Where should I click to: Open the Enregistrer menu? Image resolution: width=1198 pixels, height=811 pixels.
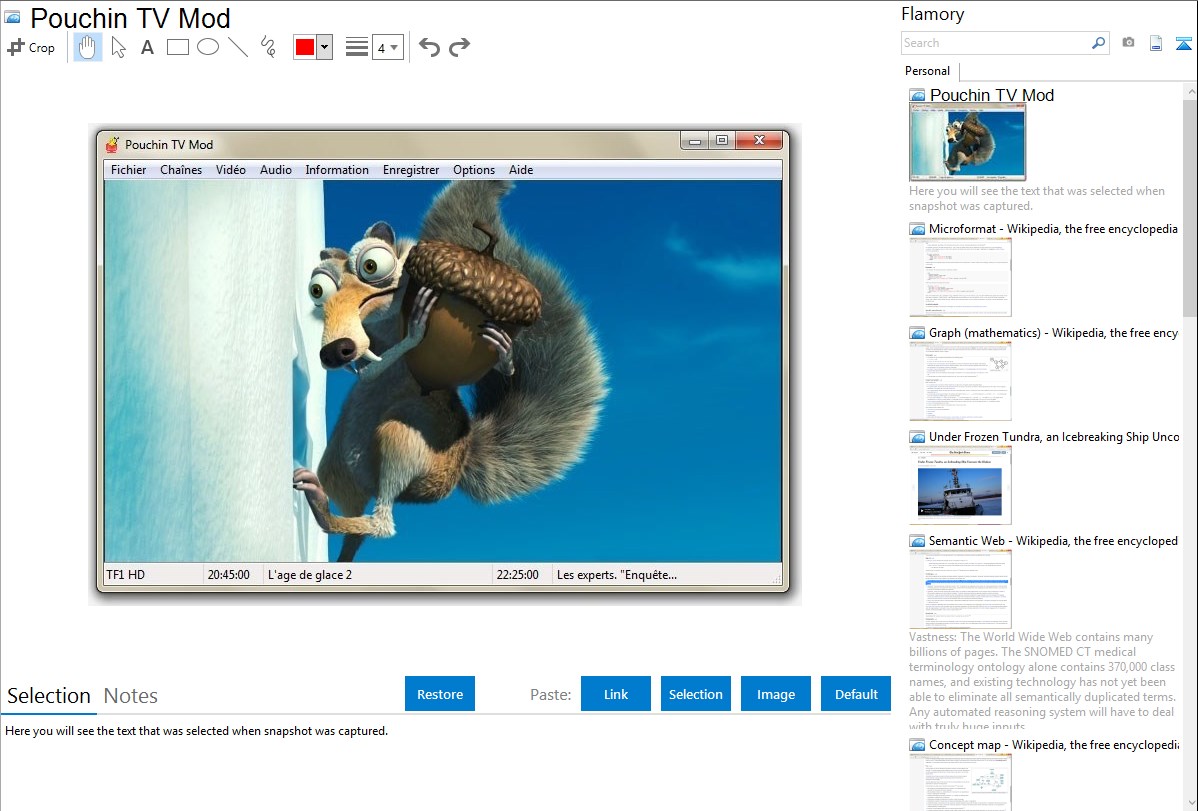pos(411,170)
